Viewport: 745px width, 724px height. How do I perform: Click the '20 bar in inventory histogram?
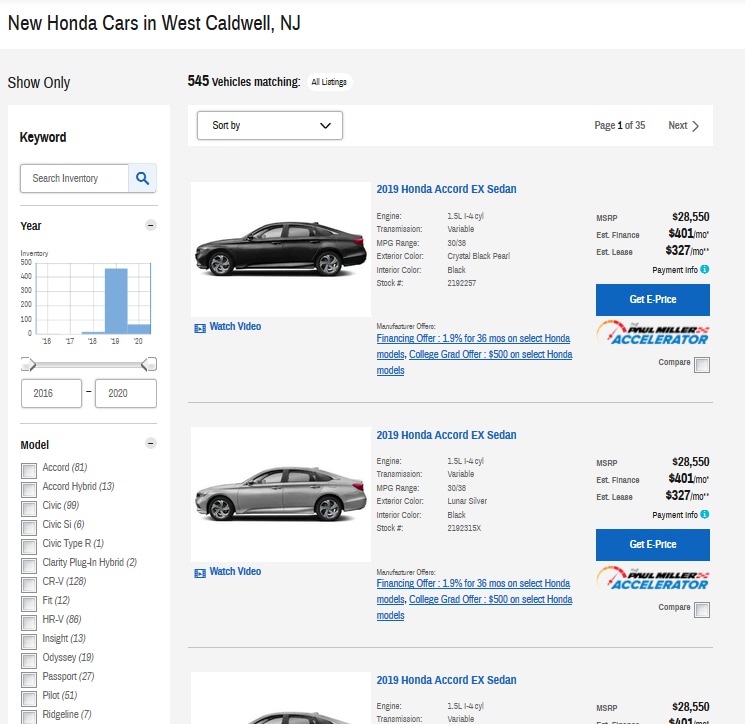[139, 329]
